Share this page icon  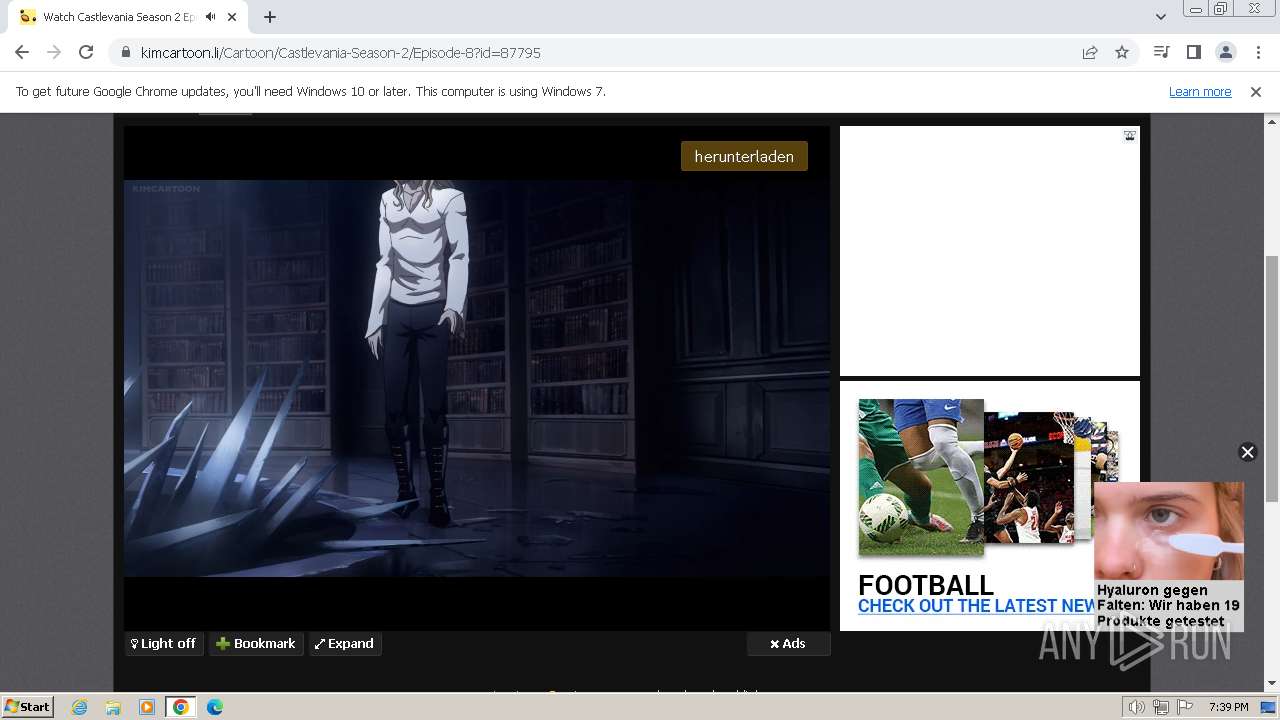(1090, 52)
